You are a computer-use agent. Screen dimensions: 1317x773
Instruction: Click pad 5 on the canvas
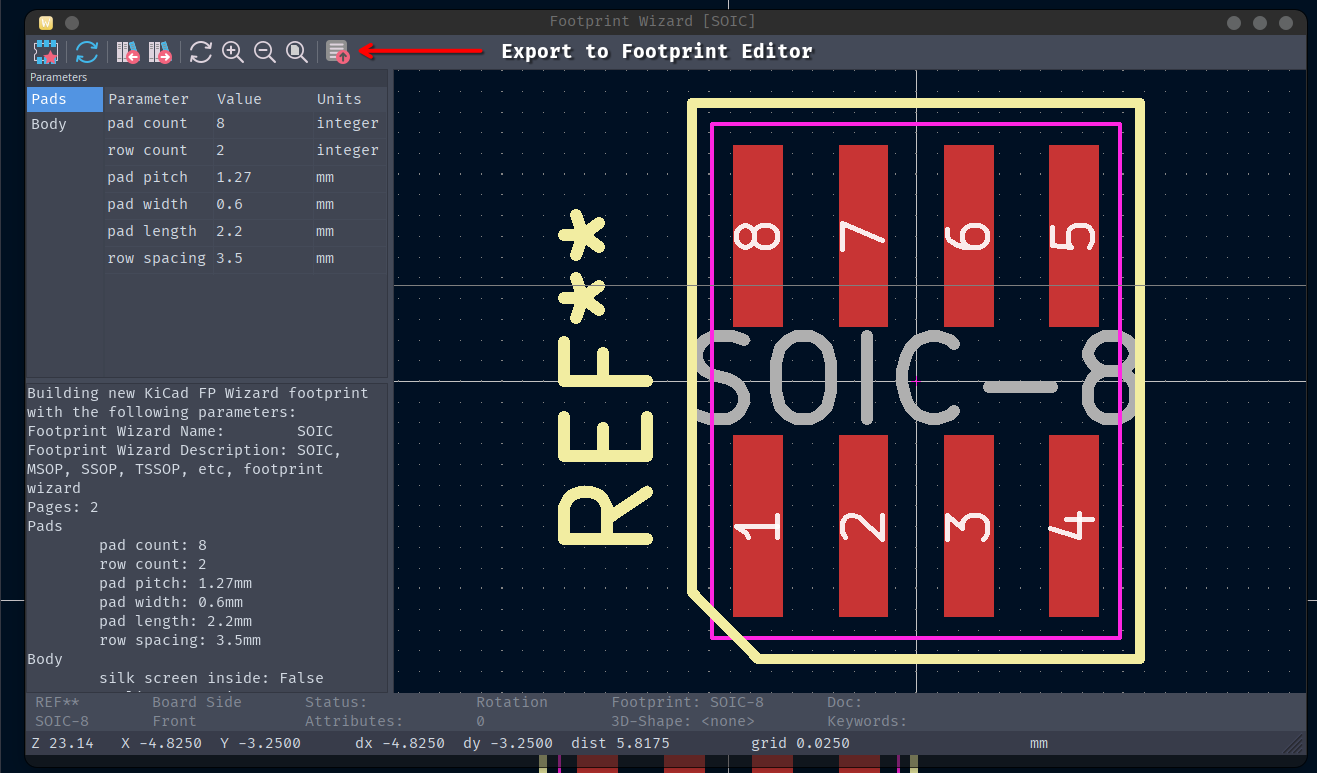1074,236
